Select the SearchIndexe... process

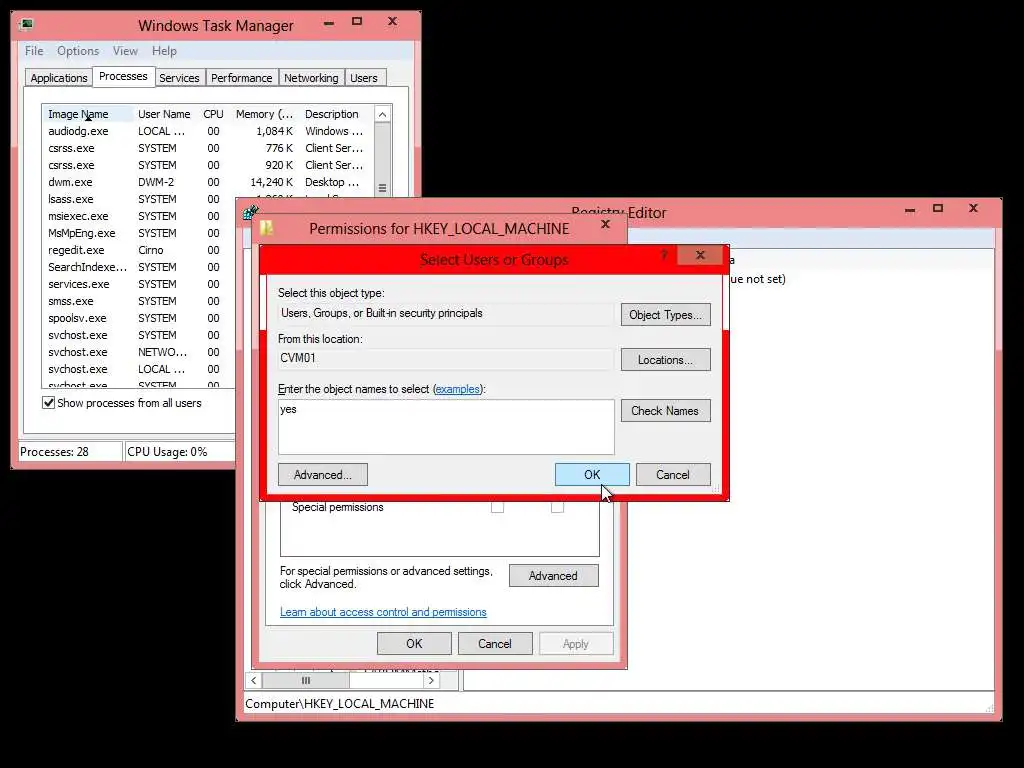(x=88, y=267)
